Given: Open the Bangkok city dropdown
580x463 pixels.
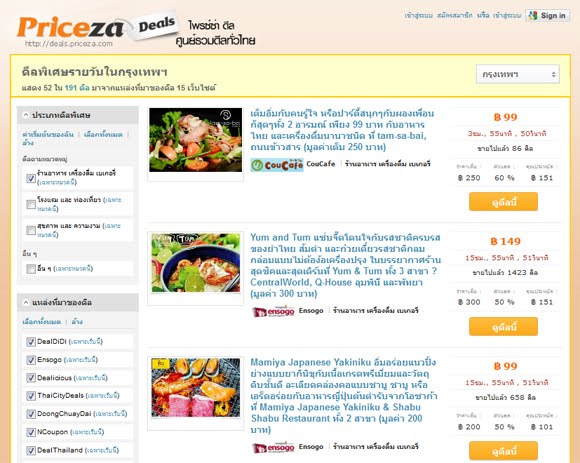Looking at the screenshot, I should click(517, 74).
